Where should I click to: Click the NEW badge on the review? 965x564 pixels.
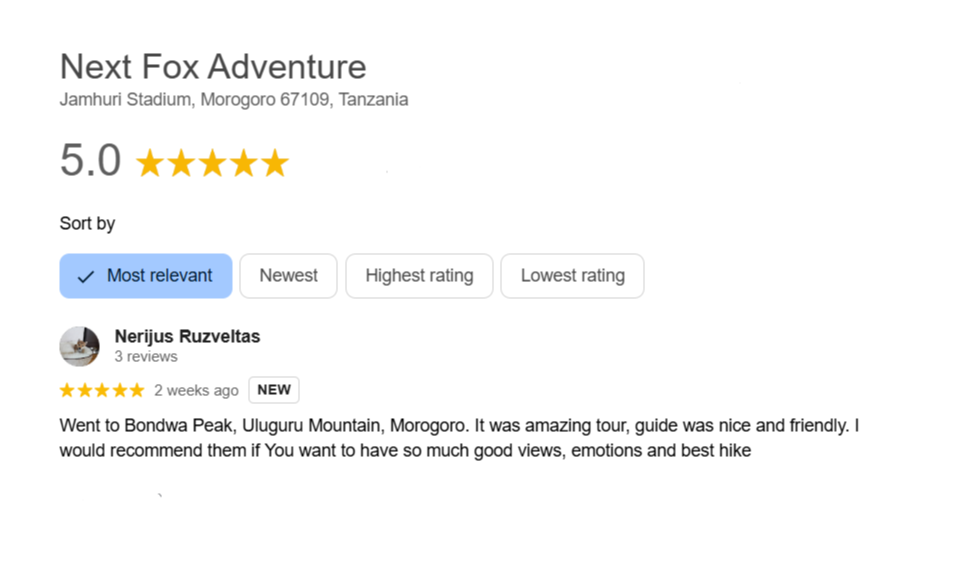[x=274, y=390]
